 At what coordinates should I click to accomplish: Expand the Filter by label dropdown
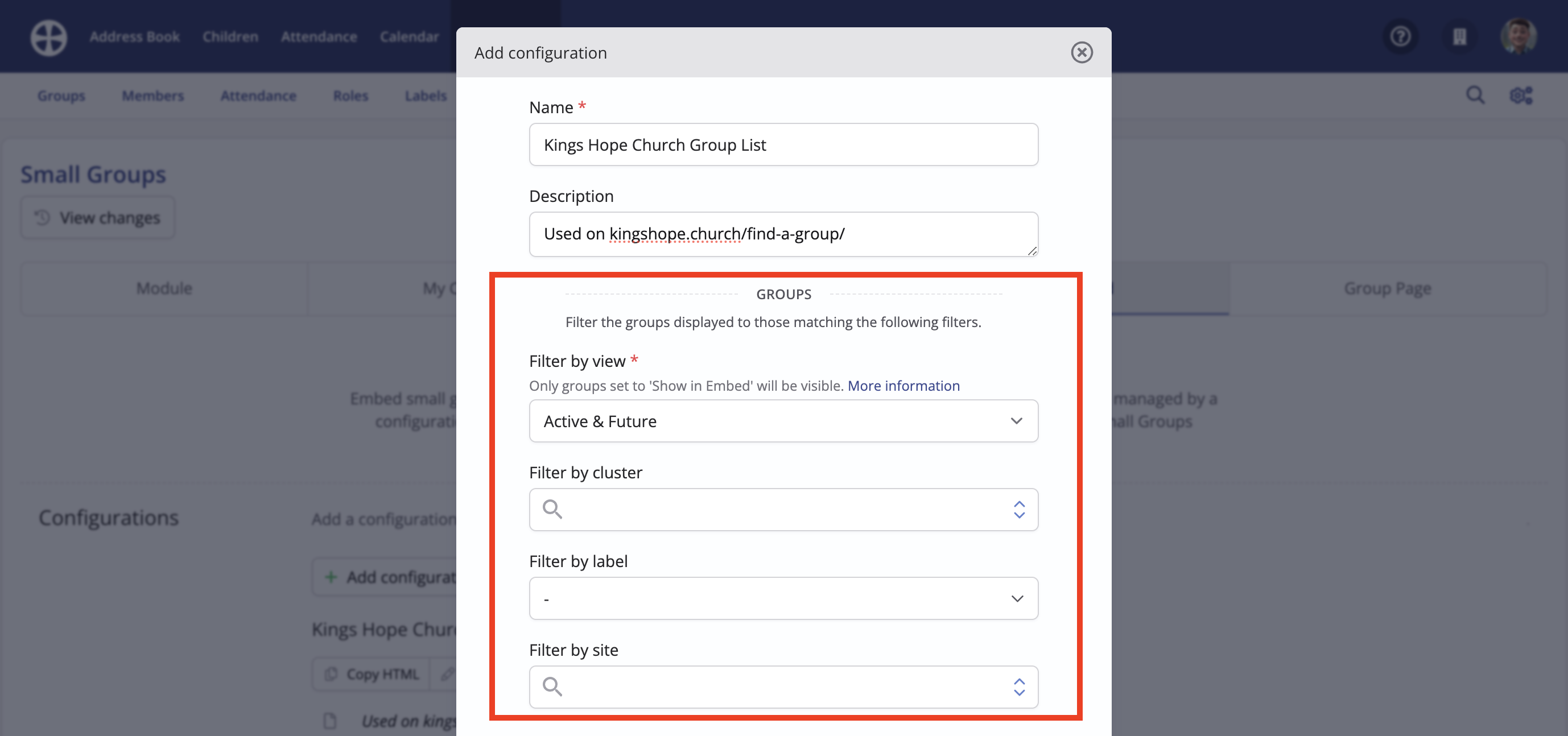(783, 598)
